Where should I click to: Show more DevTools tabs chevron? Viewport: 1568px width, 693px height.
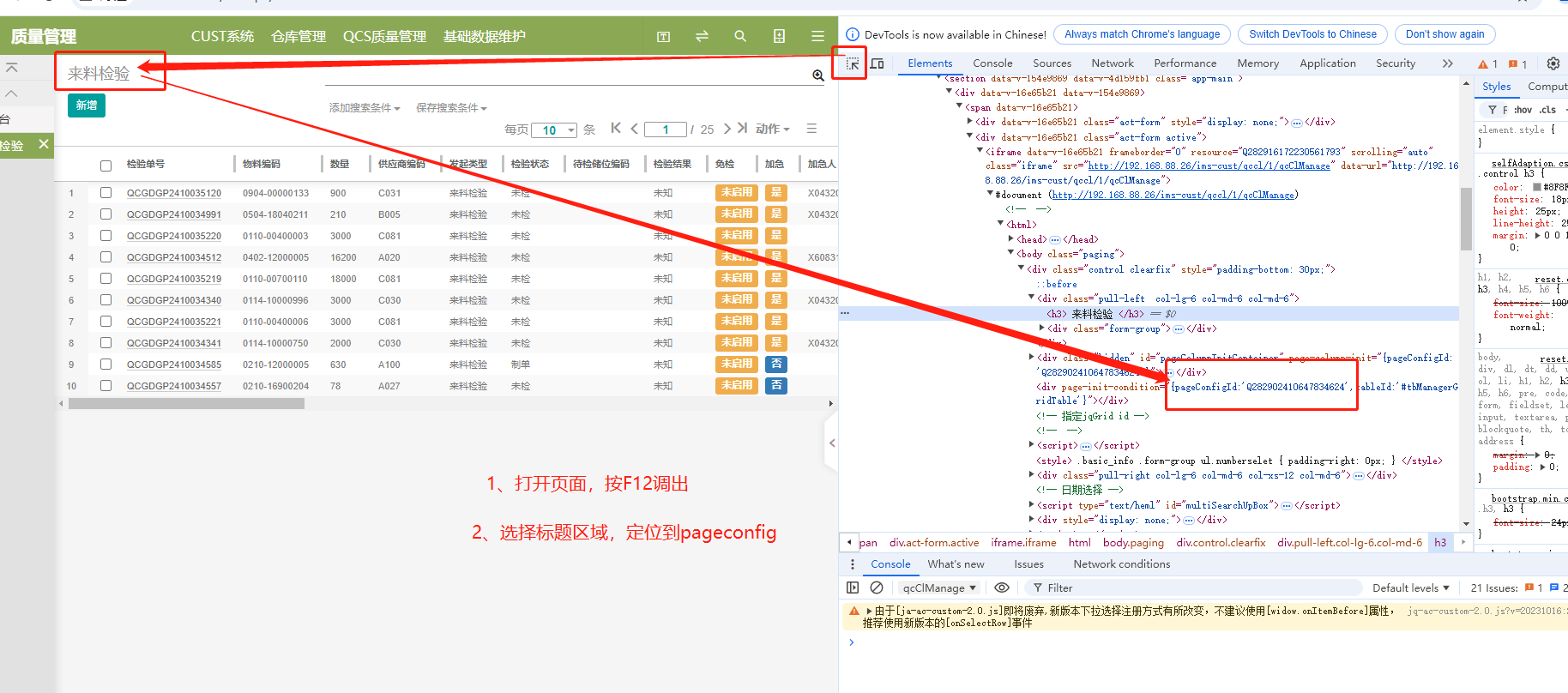click(x=1448, y=63)
